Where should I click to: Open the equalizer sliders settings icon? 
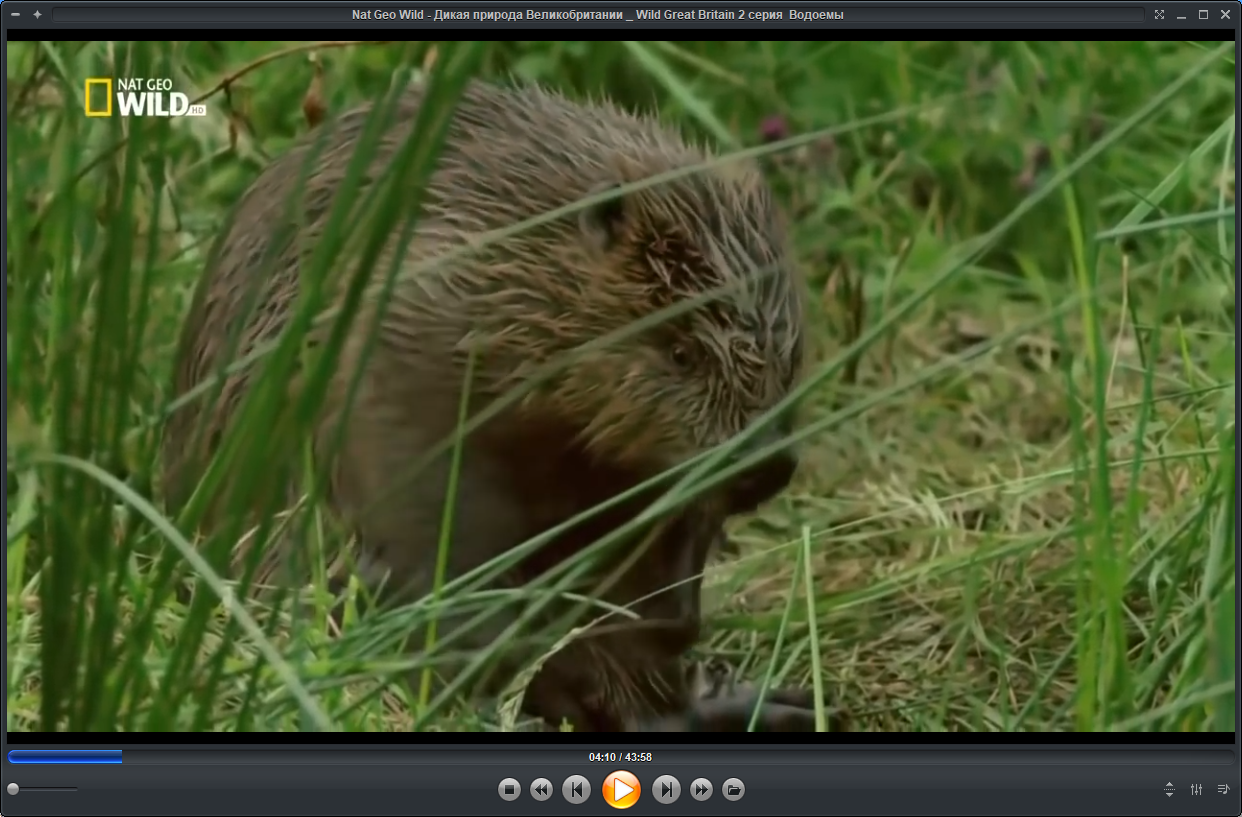click(x=1197, y=790)
